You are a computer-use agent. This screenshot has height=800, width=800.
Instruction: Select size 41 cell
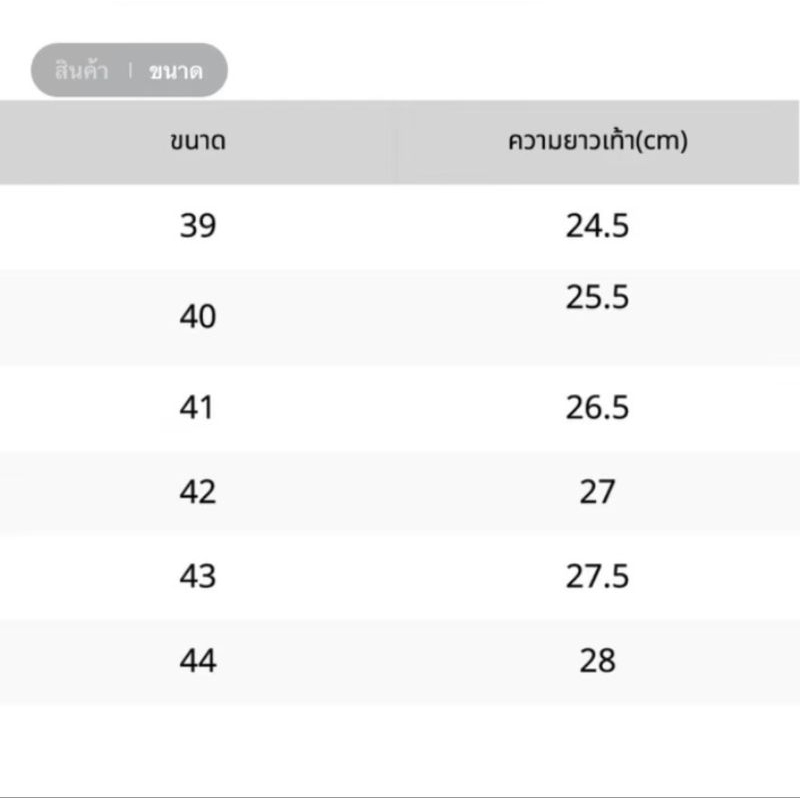pyautogui.click(x=196, y=407)
